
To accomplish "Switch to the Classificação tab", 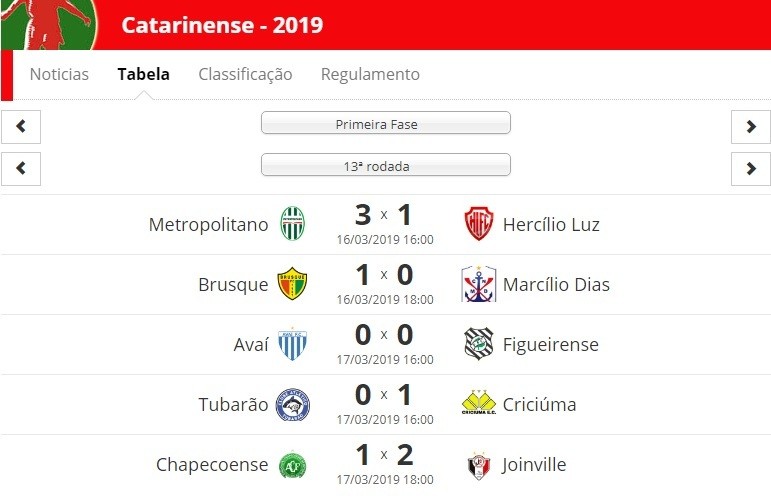I will click(245, 74).
